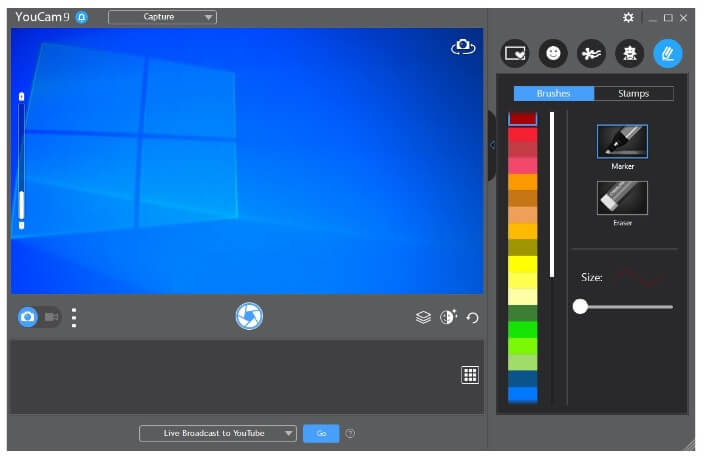Open the layers effects icon

[423, 317]
